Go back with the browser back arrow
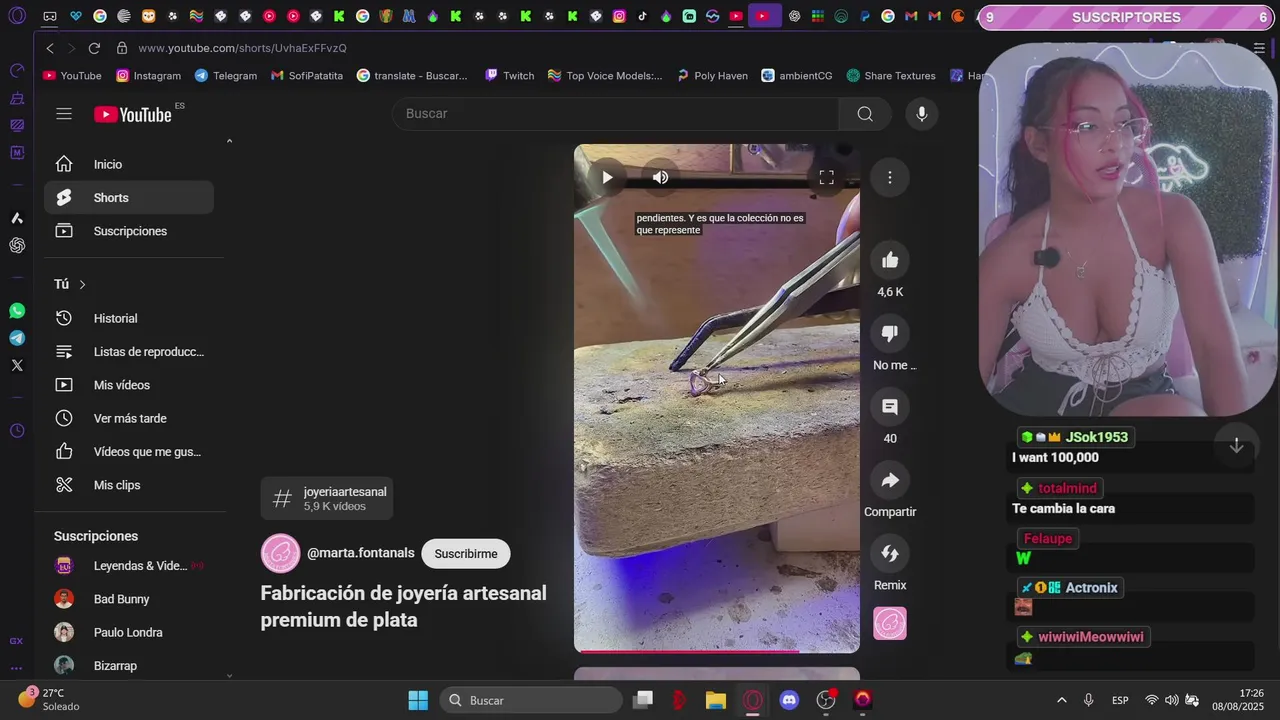 tap(50, 48)
